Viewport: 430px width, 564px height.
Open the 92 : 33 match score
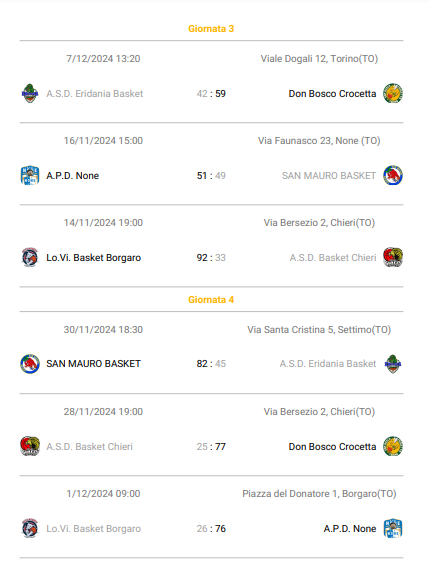point(211,258)
